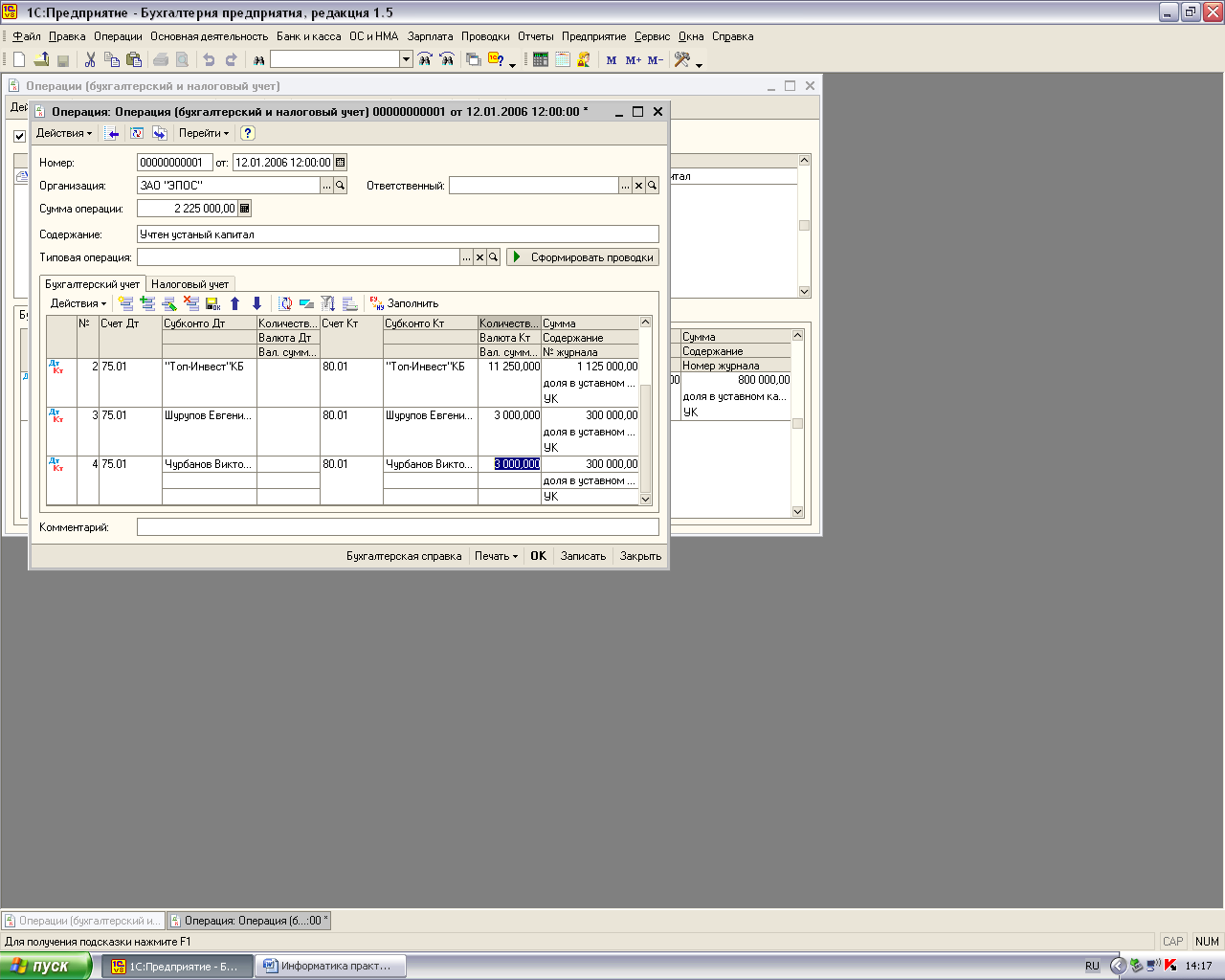The width and height of the screenshot is (1225, 980).
Task: Click the Номер input field
Action: point(175,163)
